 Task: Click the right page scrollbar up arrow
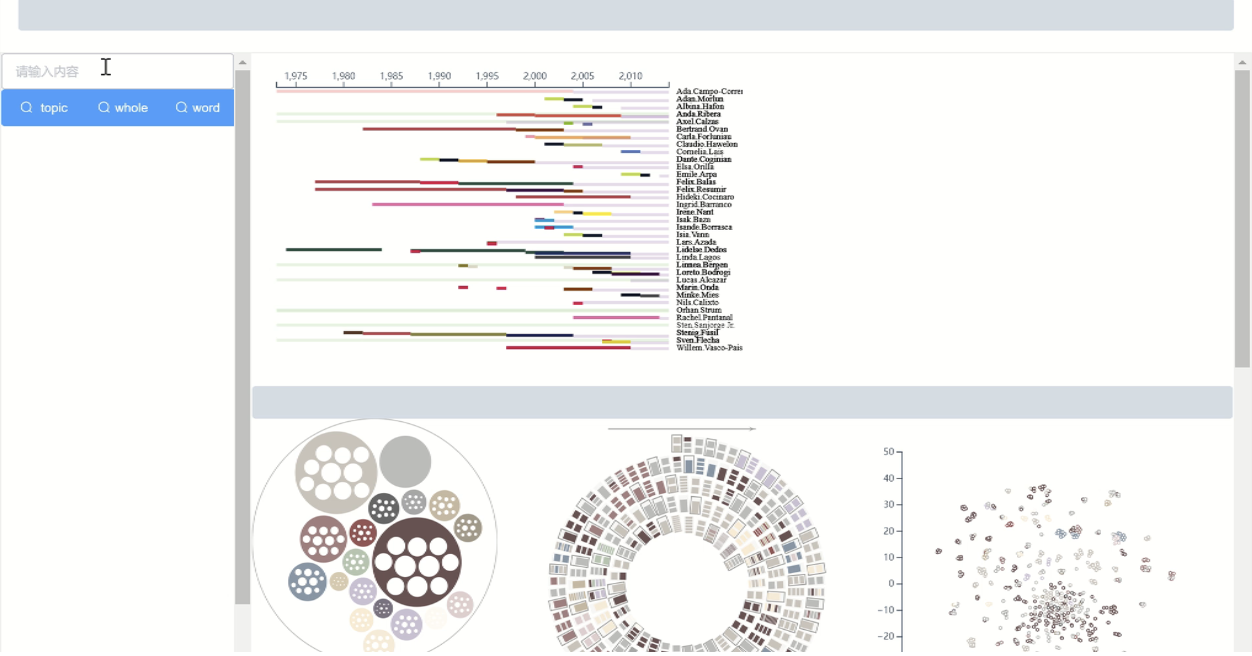(x=1242, y=62)
